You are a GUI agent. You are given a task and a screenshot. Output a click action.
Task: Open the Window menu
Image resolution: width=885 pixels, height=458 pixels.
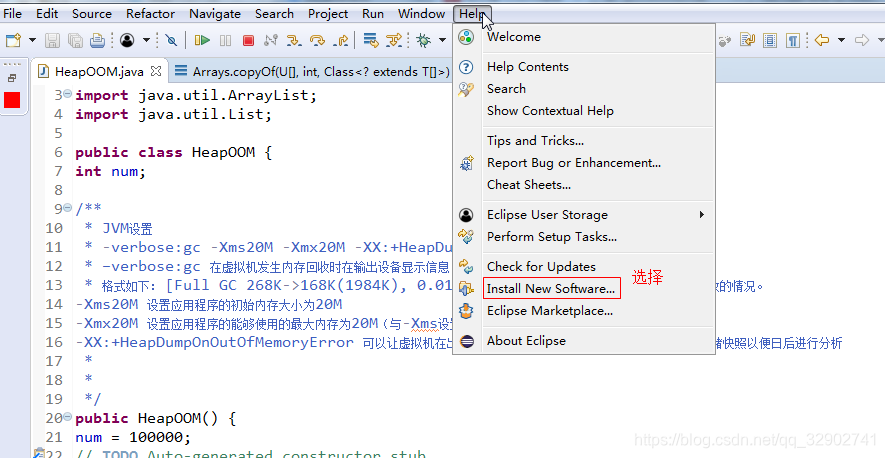click(x=421, y=14)
